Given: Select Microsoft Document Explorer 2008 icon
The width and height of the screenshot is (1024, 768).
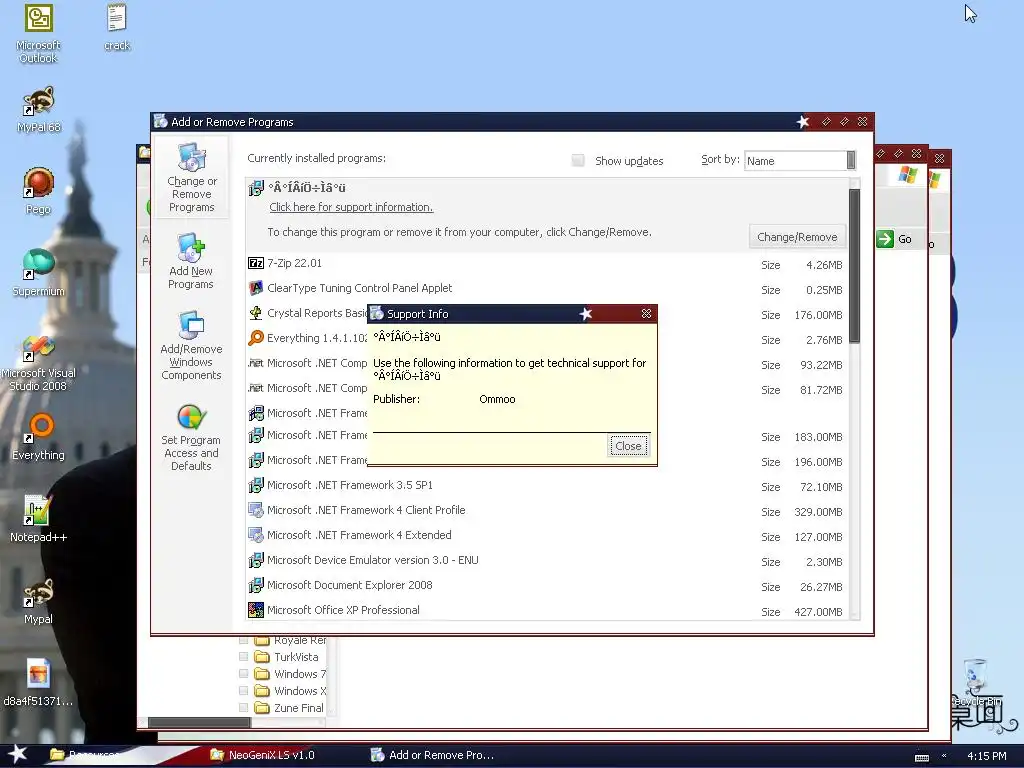Looking at the screenshot, I should pyautogui.click(x=256, y=585).
